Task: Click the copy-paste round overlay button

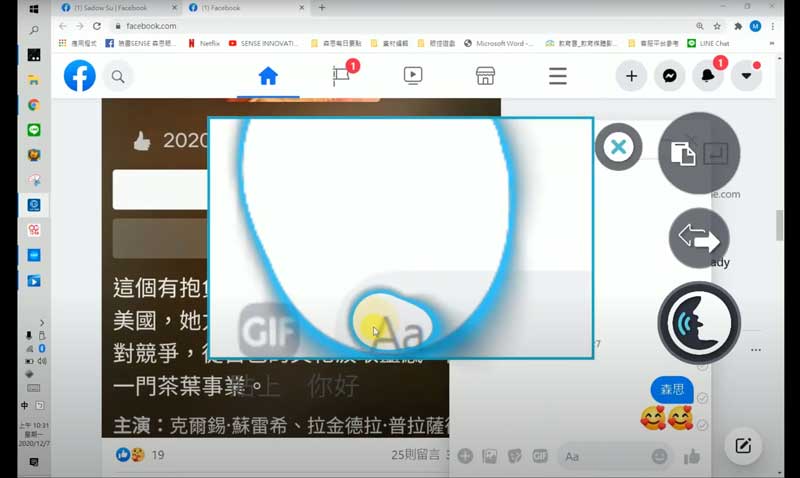Action: click(699, 153)
